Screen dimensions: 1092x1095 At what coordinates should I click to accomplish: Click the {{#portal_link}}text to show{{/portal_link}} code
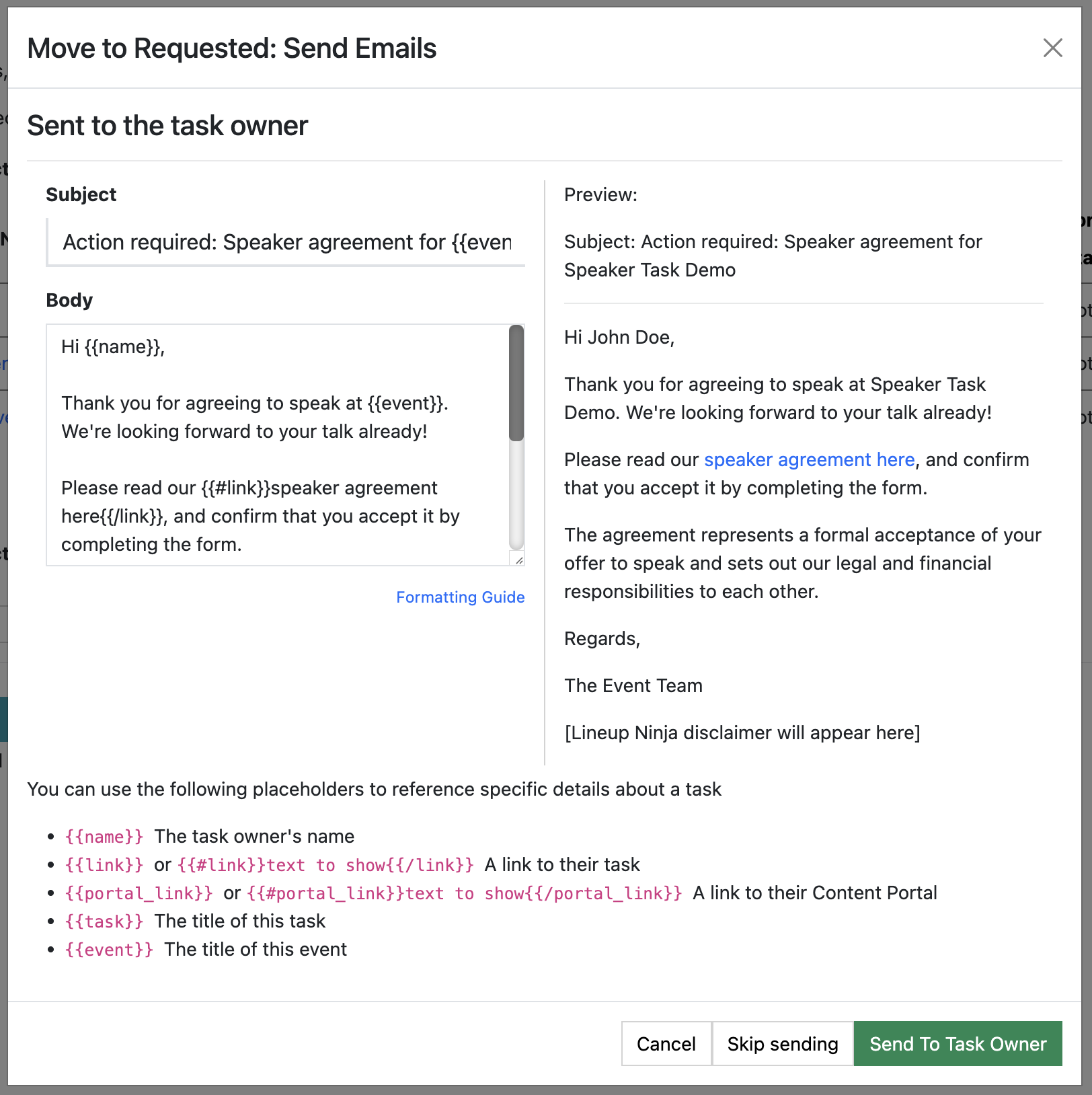[465, 893]
